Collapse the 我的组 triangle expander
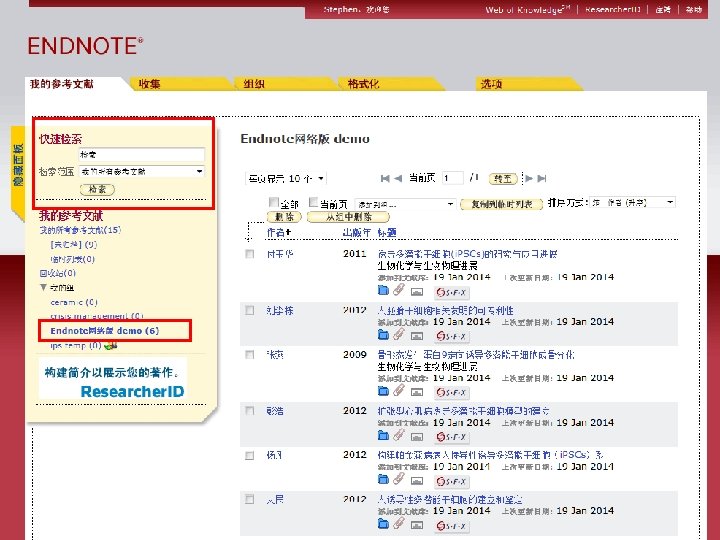This screenshot has width=720, height=540. tap(43, 287)
